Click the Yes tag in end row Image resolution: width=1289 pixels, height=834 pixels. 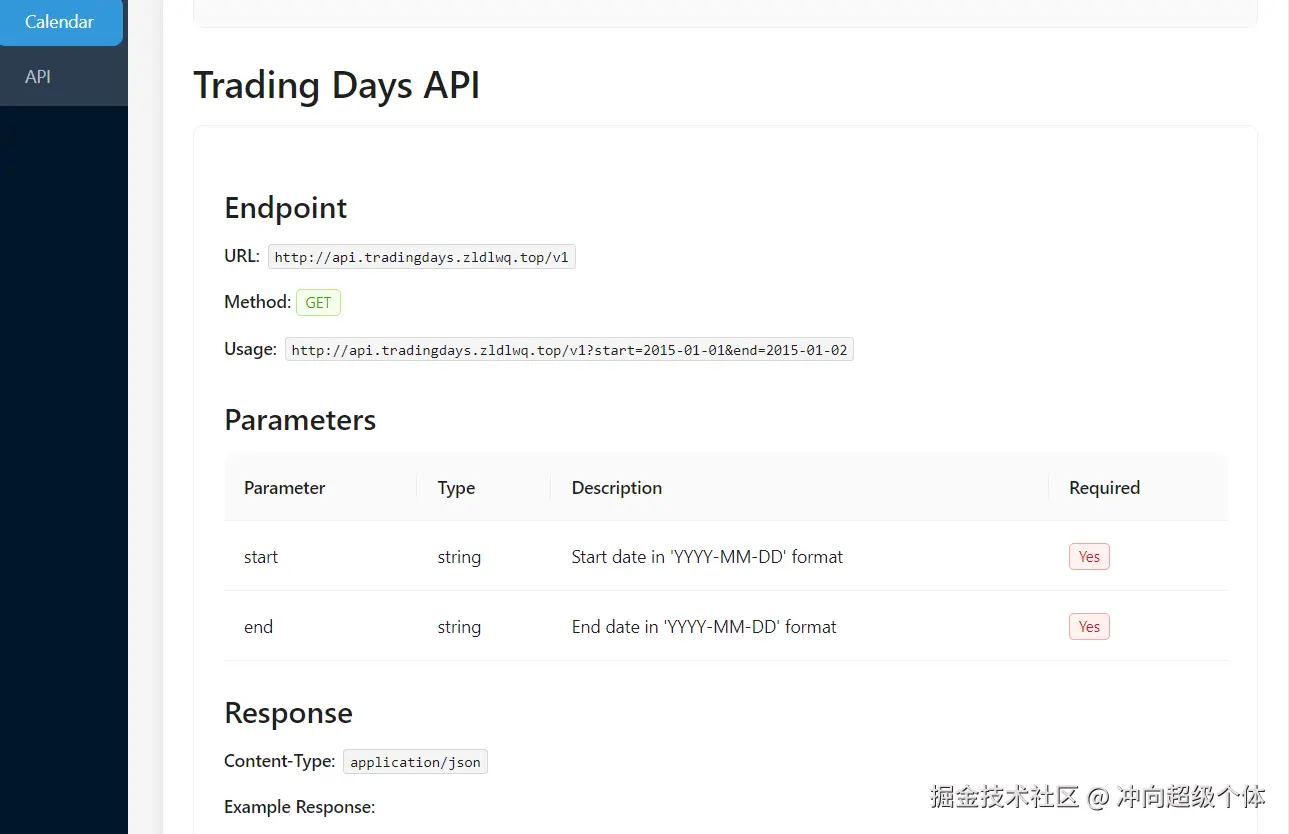click(x=1089, y=627)
